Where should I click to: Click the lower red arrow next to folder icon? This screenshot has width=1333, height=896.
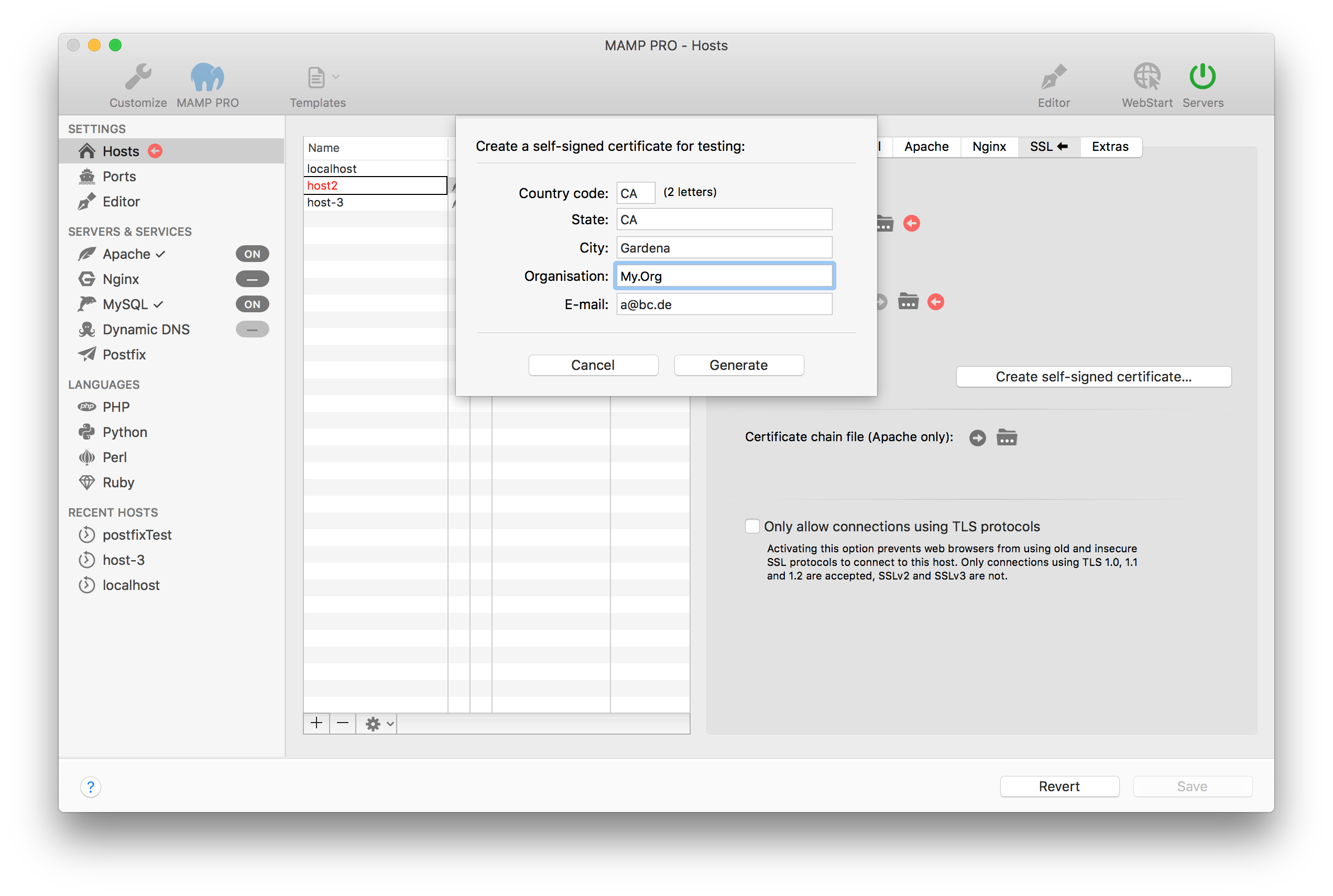pos(935,302)
